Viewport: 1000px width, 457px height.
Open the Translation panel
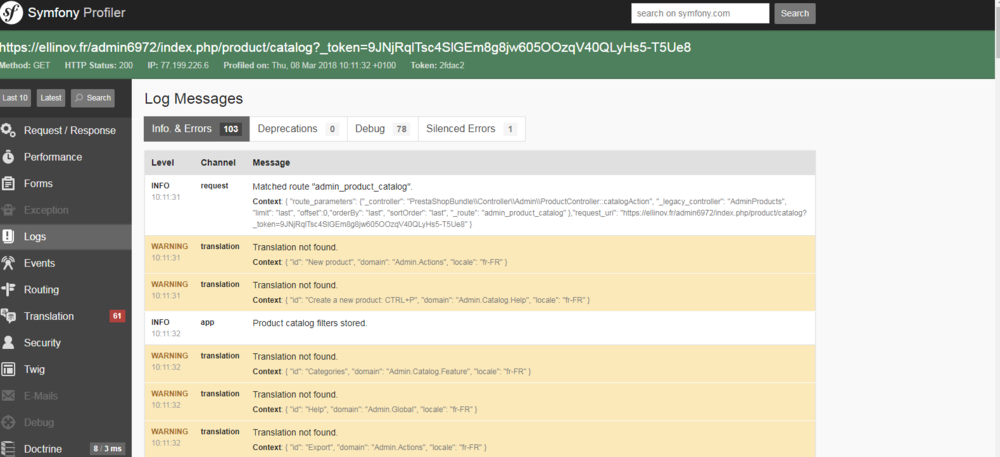[66, 316]
